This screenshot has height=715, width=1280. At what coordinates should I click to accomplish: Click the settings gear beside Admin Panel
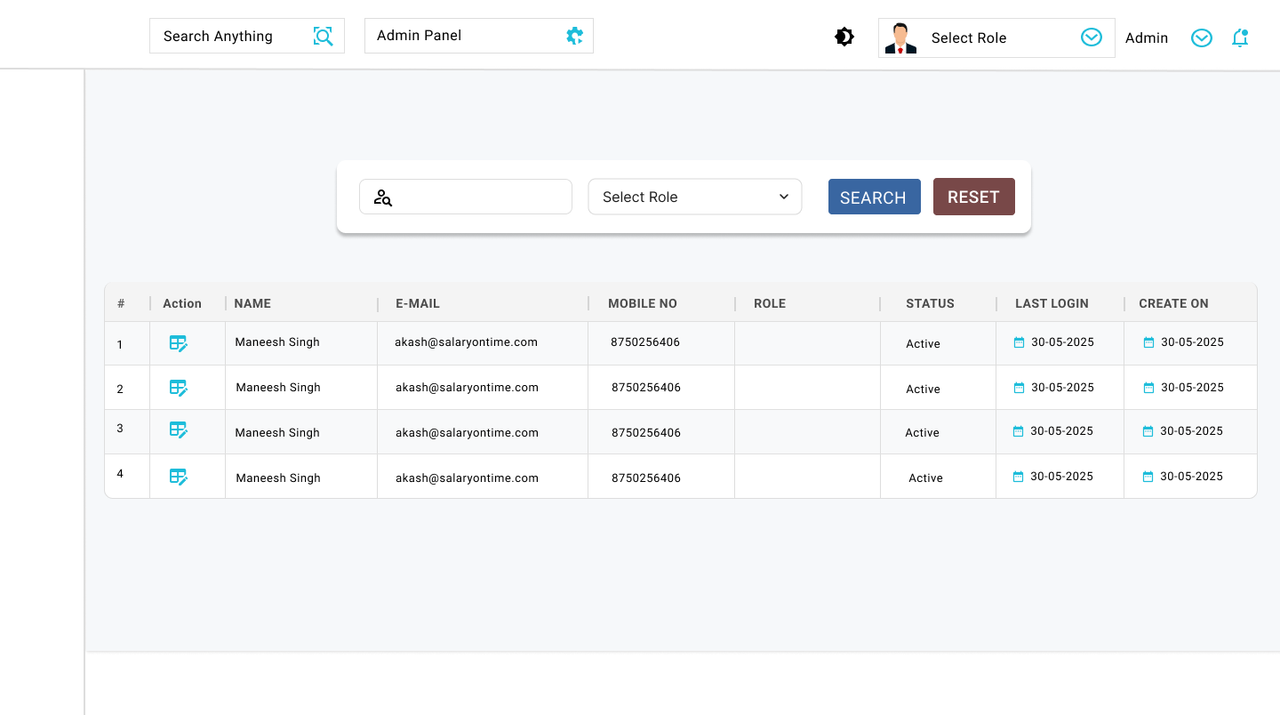574,36
